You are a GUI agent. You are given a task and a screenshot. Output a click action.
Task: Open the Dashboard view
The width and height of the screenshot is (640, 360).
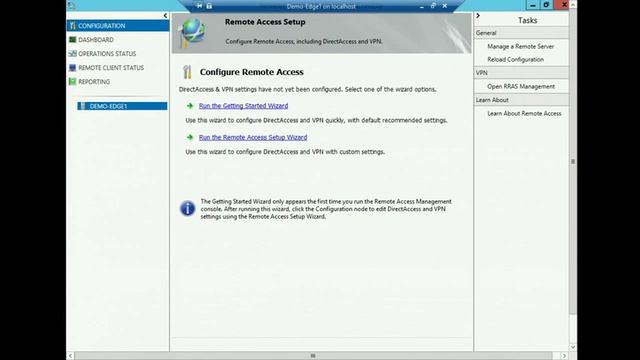pos(96,40)
